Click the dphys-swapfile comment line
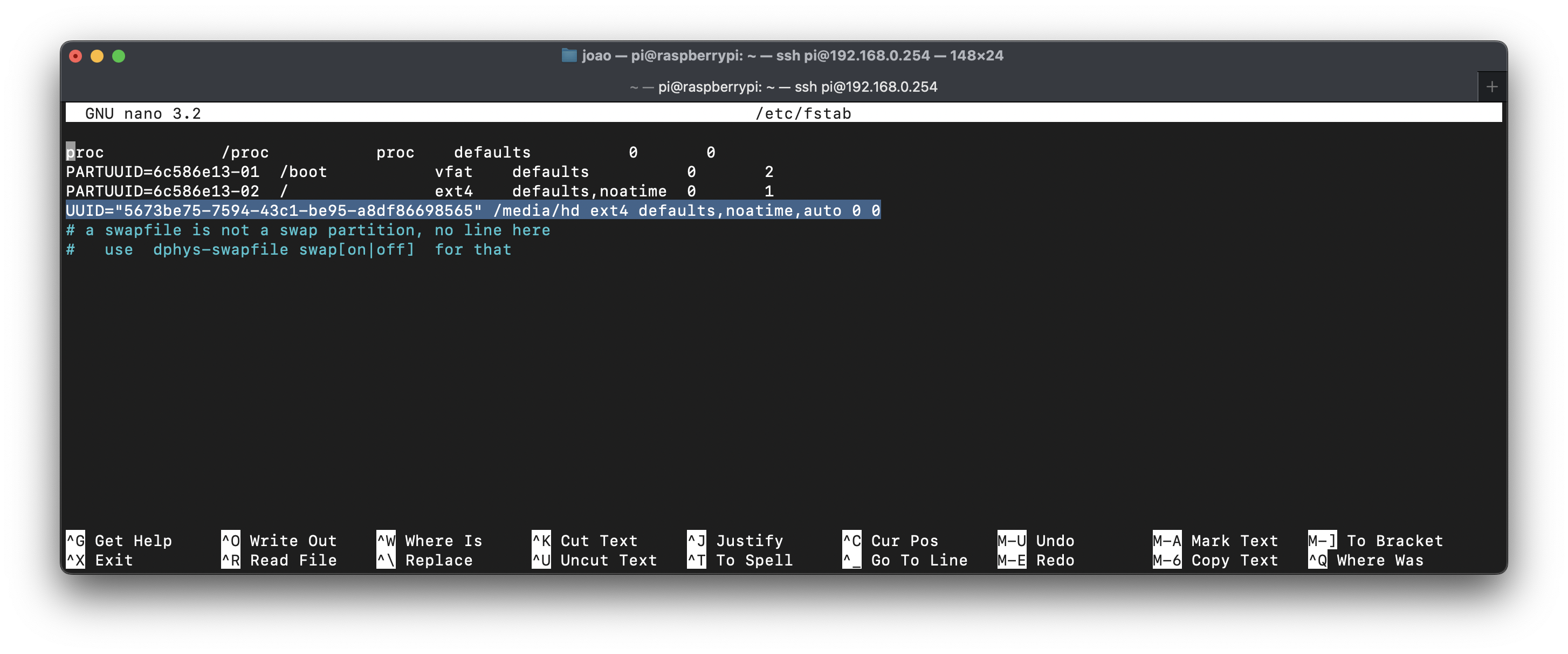1568x654 pixels. [288, 250]
